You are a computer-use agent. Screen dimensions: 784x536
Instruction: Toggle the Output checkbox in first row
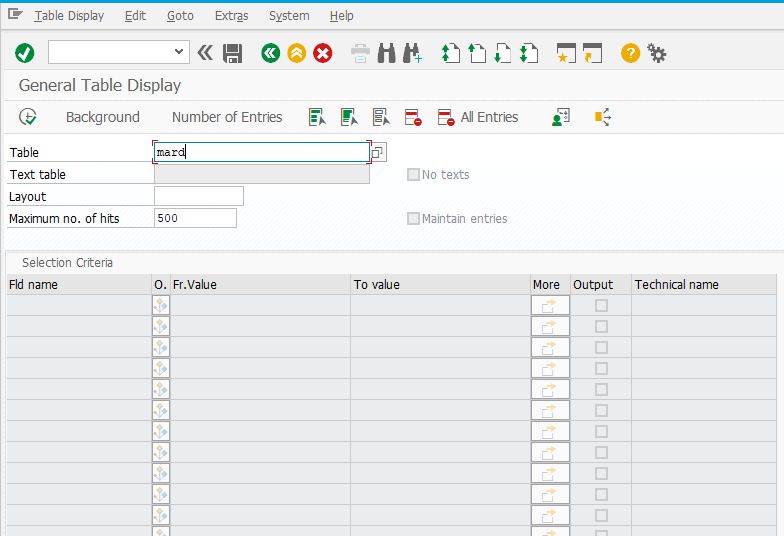click(602, 306)
